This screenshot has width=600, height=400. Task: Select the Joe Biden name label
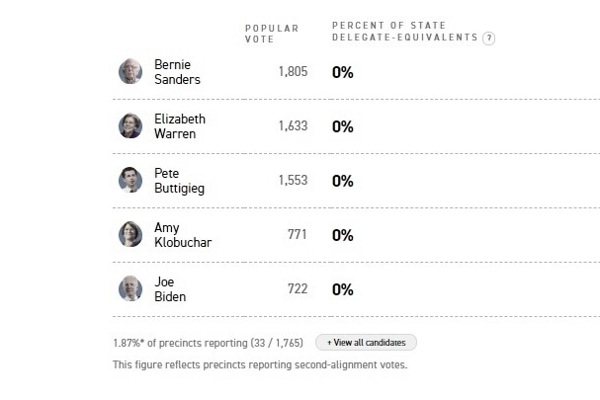tap(170, 289)
